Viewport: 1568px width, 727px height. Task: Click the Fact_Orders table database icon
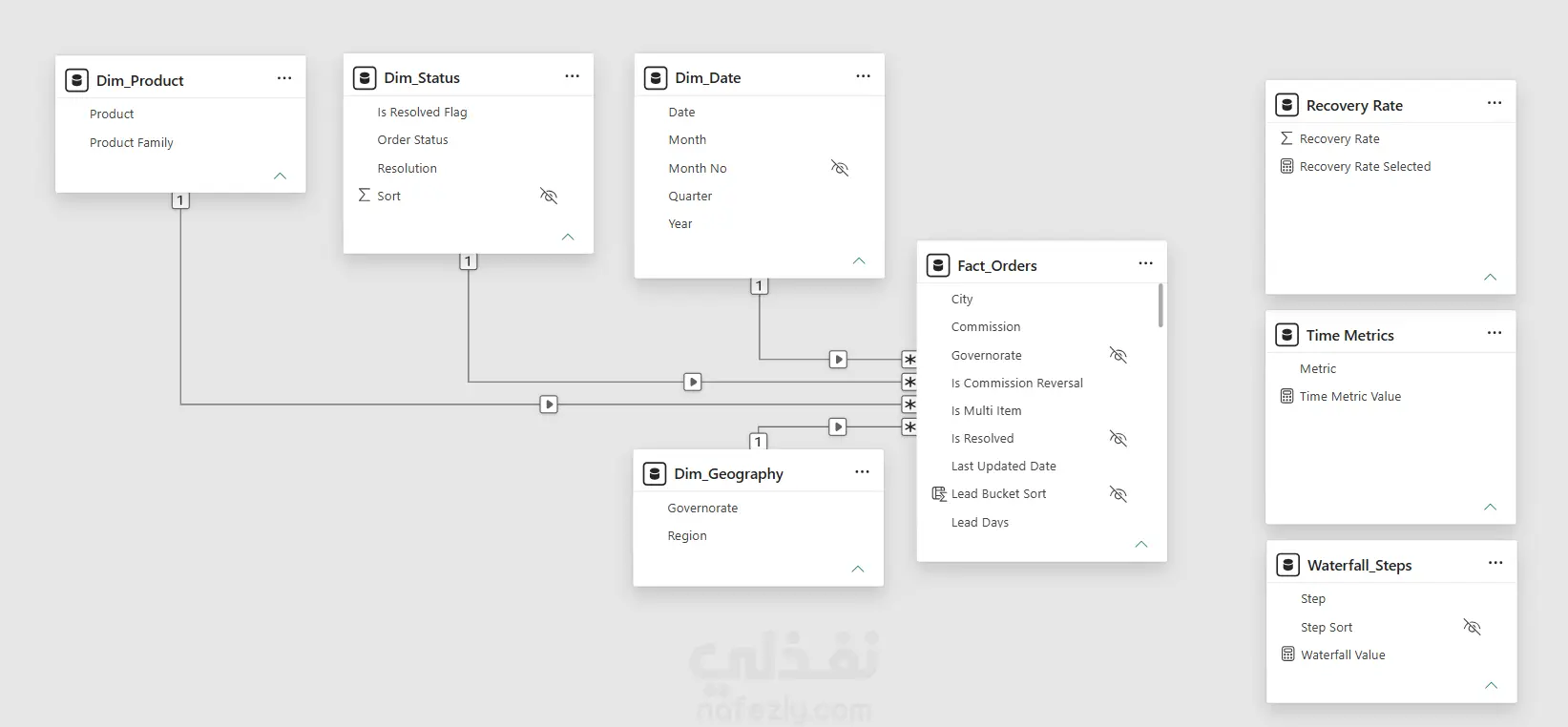coord(938,265)
